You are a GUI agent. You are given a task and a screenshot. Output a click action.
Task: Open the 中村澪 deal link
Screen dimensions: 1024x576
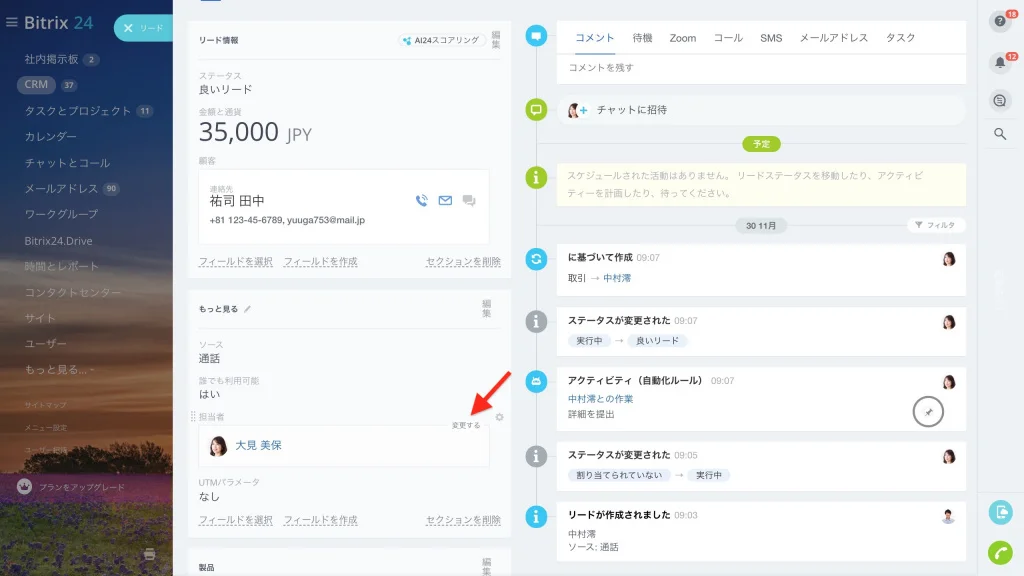[x=616, y=278]
